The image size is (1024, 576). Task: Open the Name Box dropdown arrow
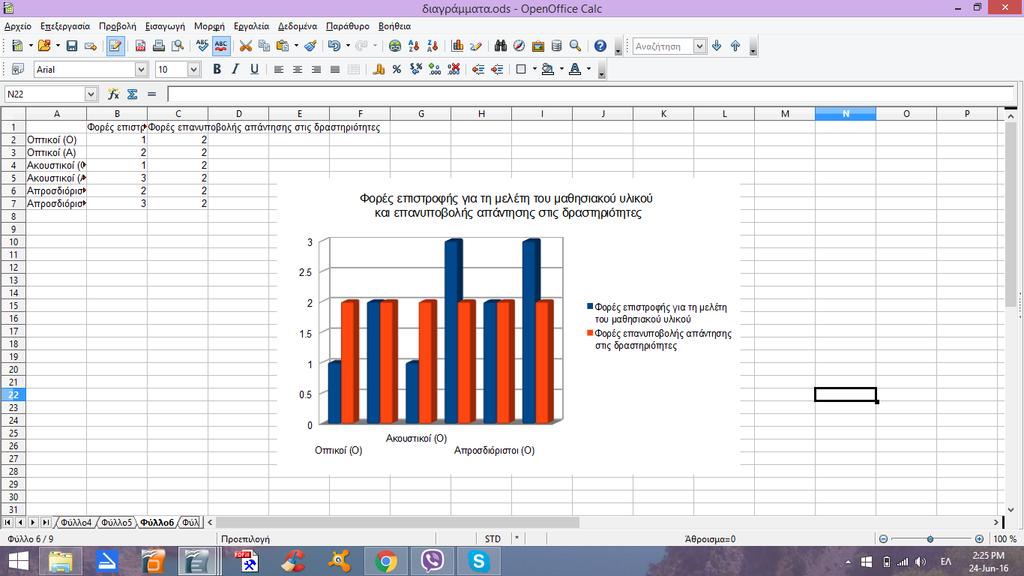tap(91, 94)
